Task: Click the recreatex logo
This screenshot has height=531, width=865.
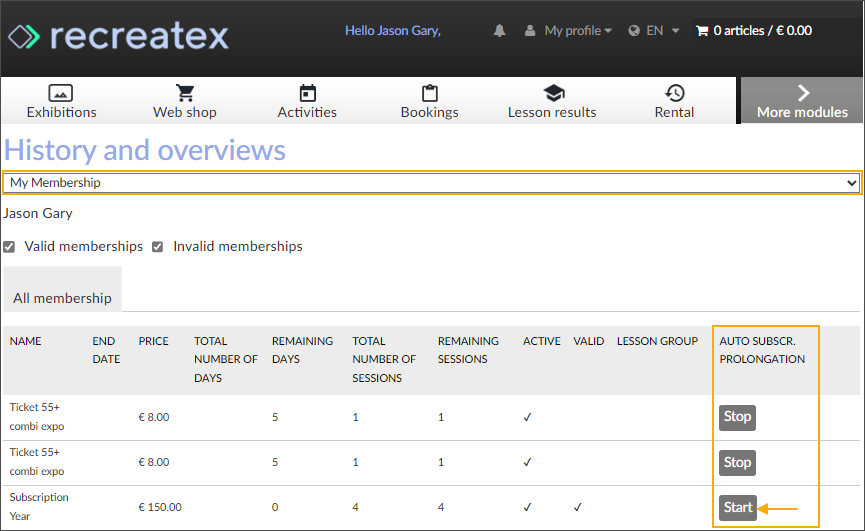Action: point(118,37)
